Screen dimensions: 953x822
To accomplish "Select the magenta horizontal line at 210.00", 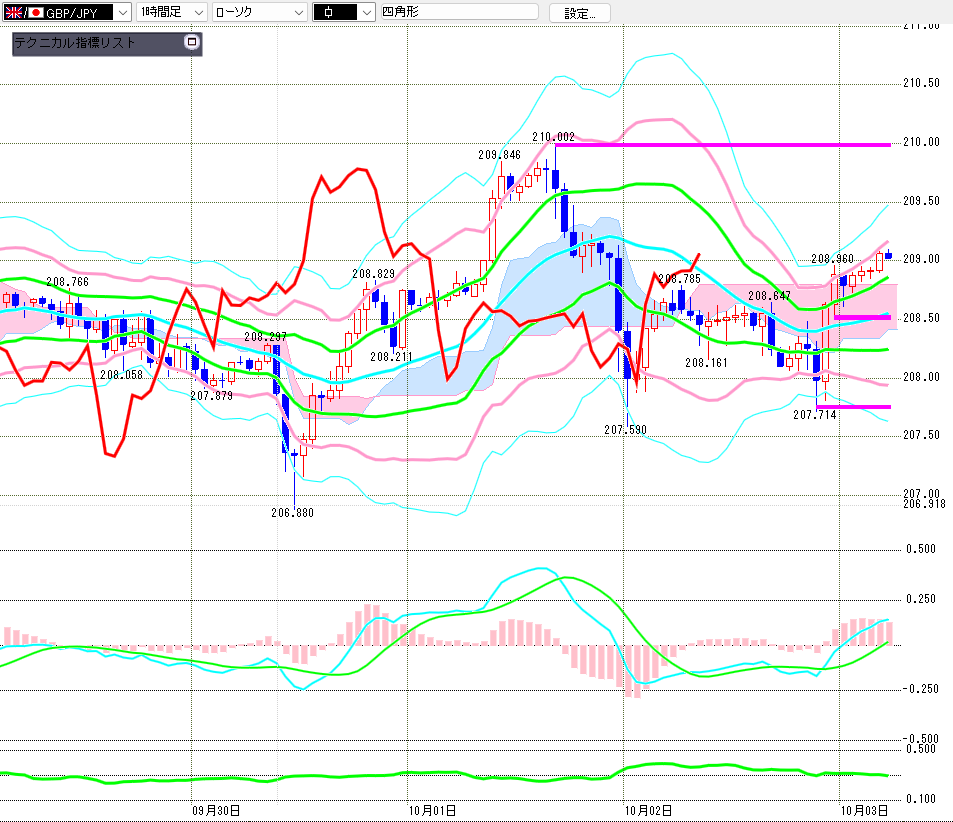I will click(723, 145).
